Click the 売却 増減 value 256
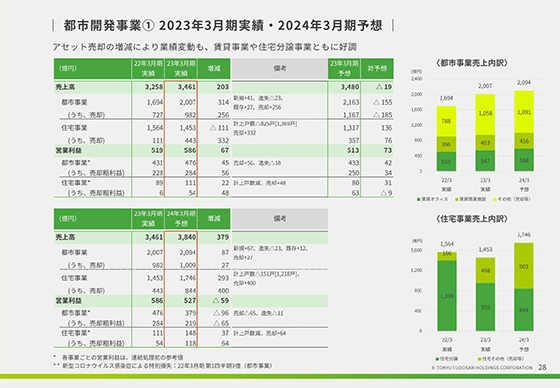560x388 pixels. [223, 115]
